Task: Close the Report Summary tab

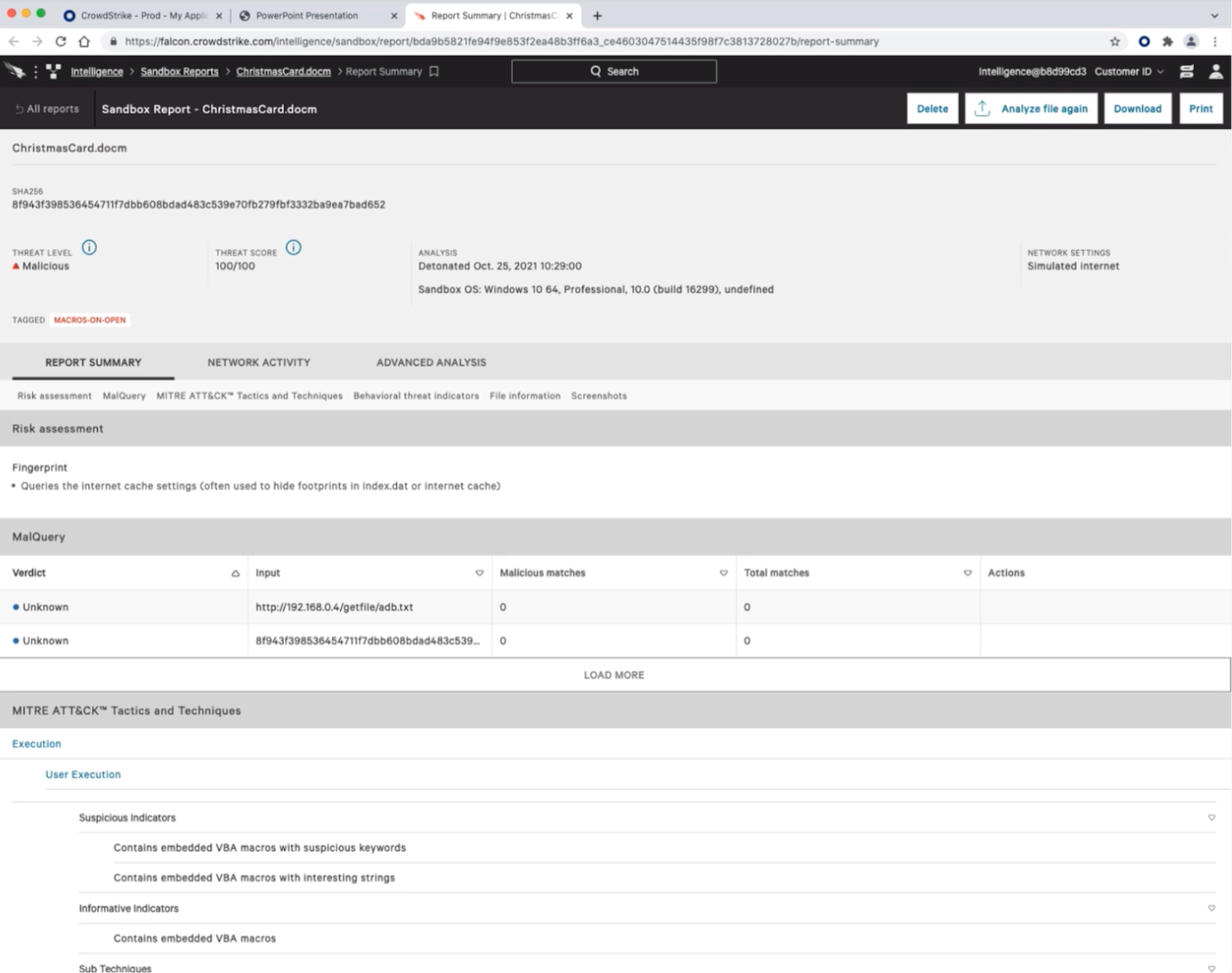Action: click(x=569, y=16)
